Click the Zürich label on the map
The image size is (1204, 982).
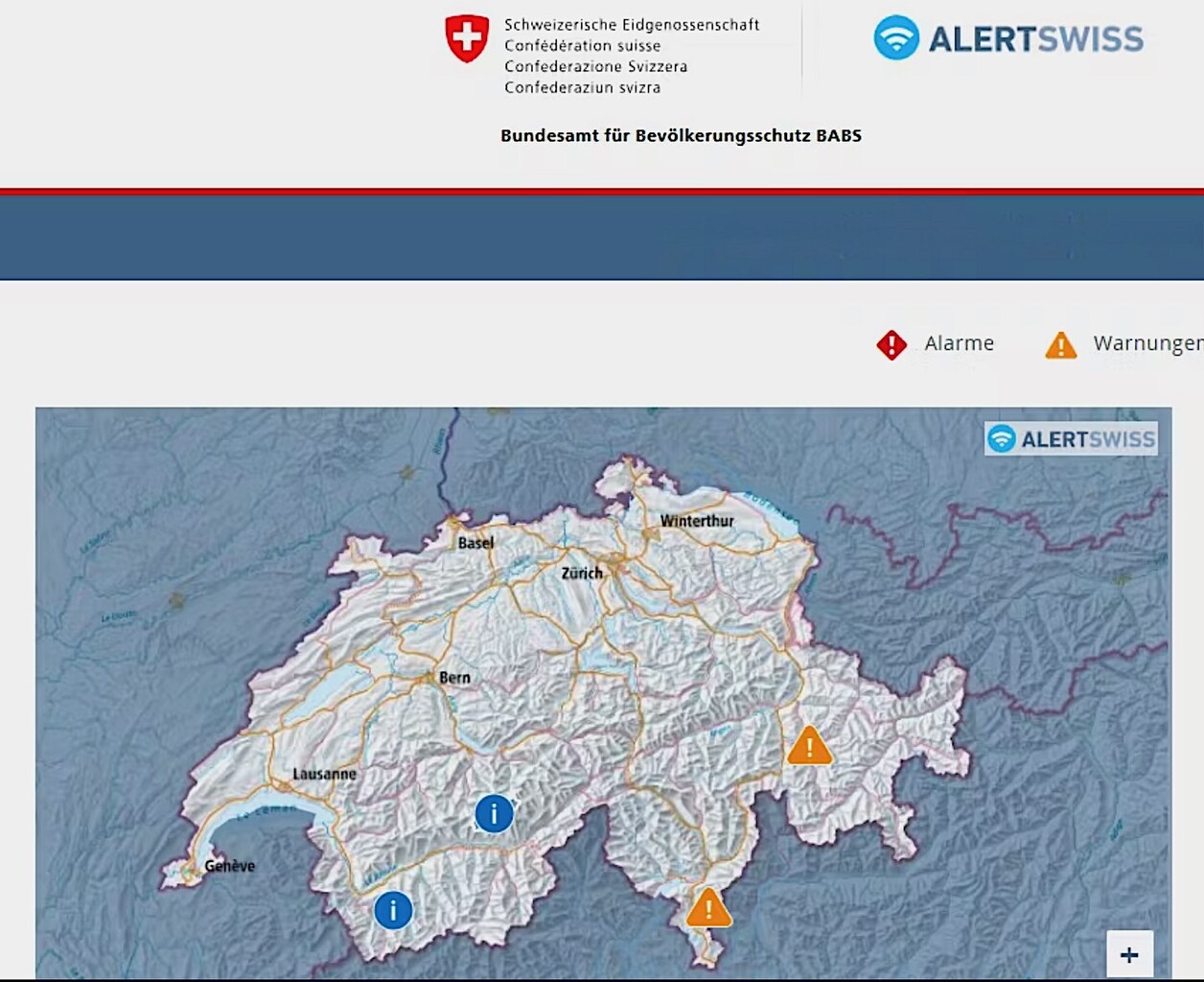(582, 573)
